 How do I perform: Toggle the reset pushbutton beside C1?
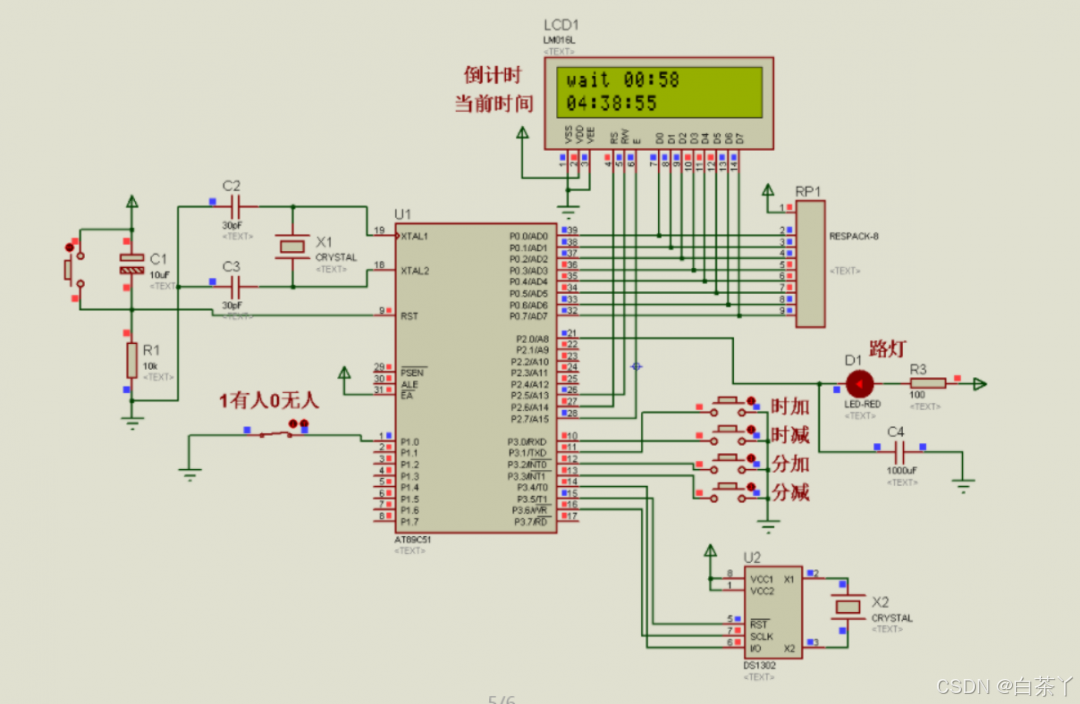click(74, 269)
